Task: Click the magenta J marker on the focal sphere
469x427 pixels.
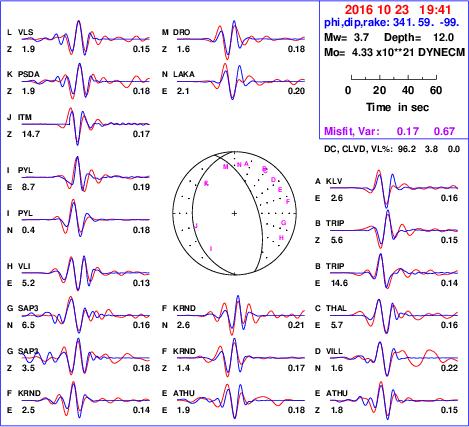Action: (x=196, y=226)
